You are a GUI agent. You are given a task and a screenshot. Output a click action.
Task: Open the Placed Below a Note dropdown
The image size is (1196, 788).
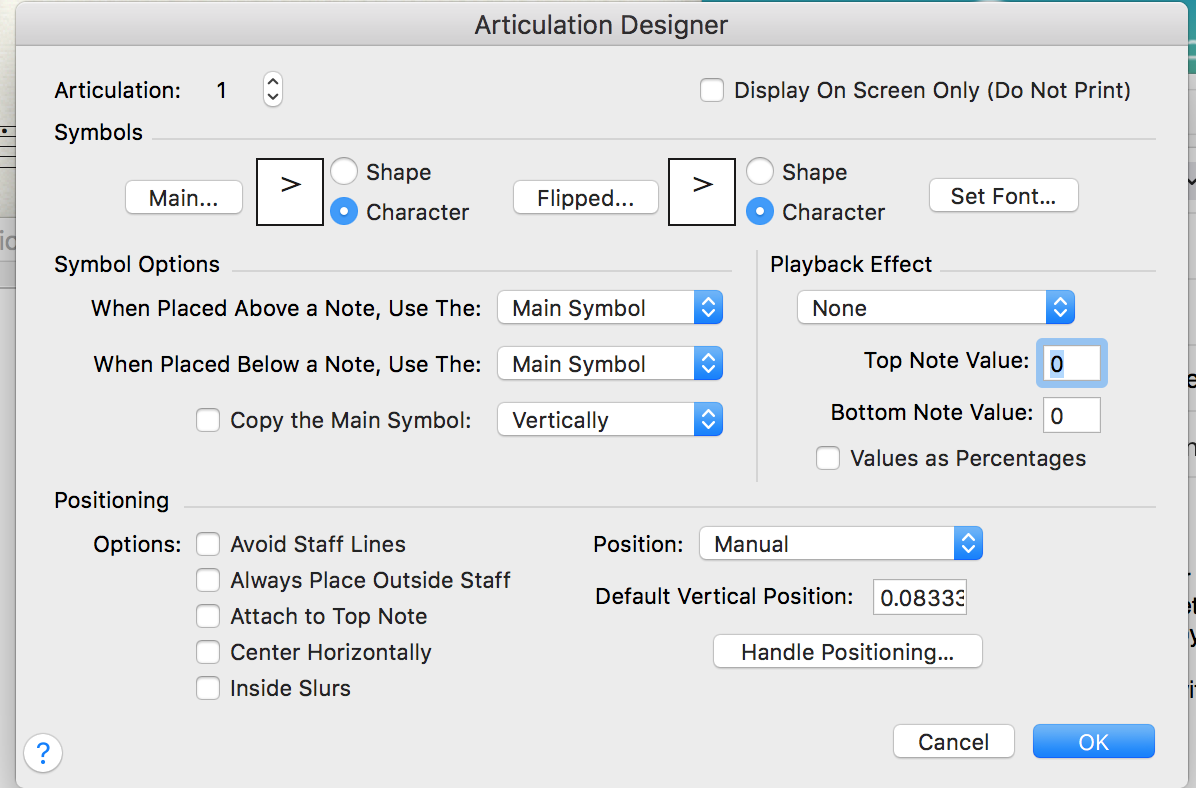click(x=609, y=364)
